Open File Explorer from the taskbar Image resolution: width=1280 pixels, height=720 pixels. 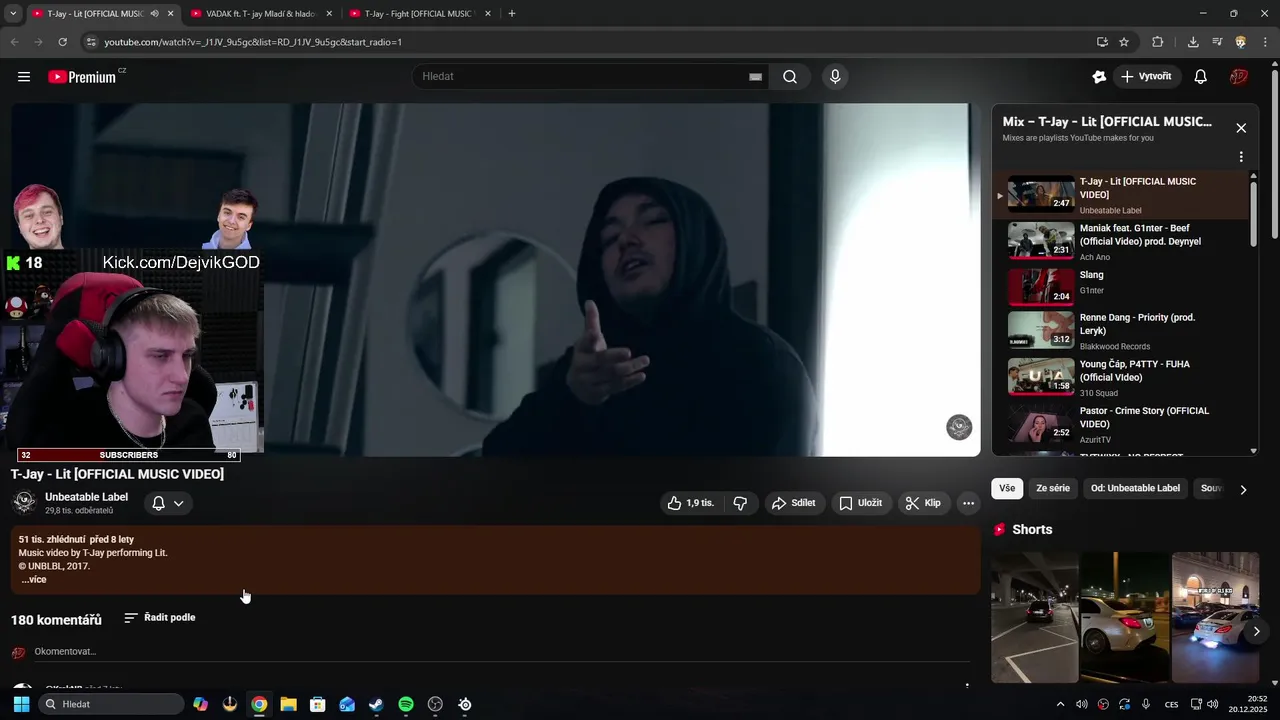pos(288,704)
